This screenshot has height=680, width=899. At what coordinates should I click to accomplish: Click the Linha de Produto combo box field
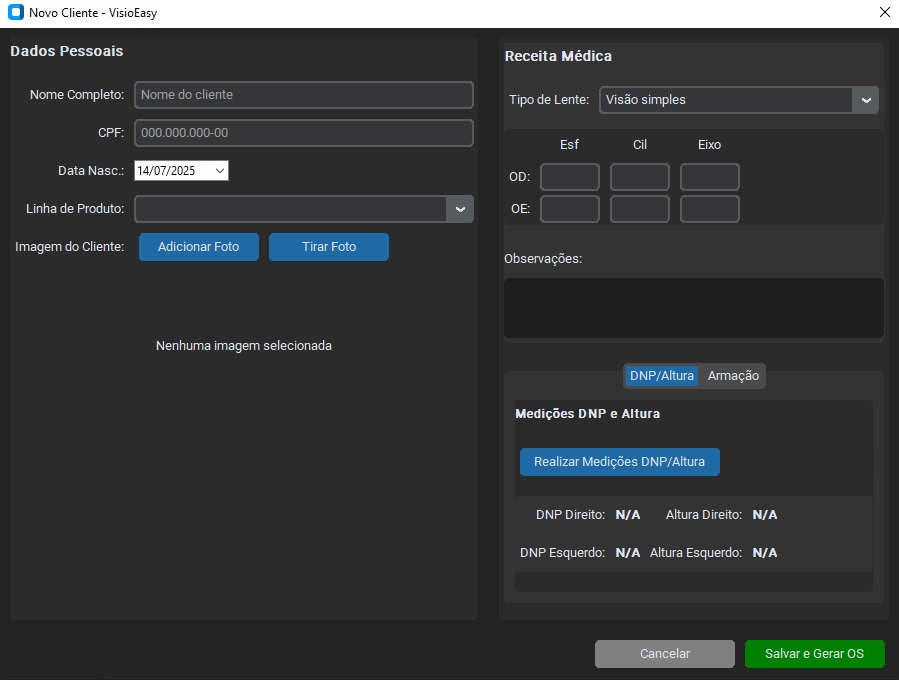[304, 209]
